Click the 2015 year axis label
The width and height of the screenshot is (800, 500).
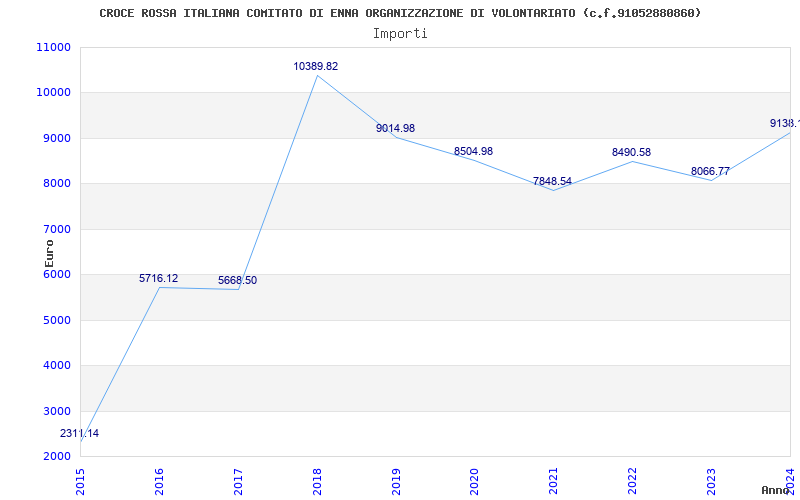pyautogui.click(x=81, y=481)
